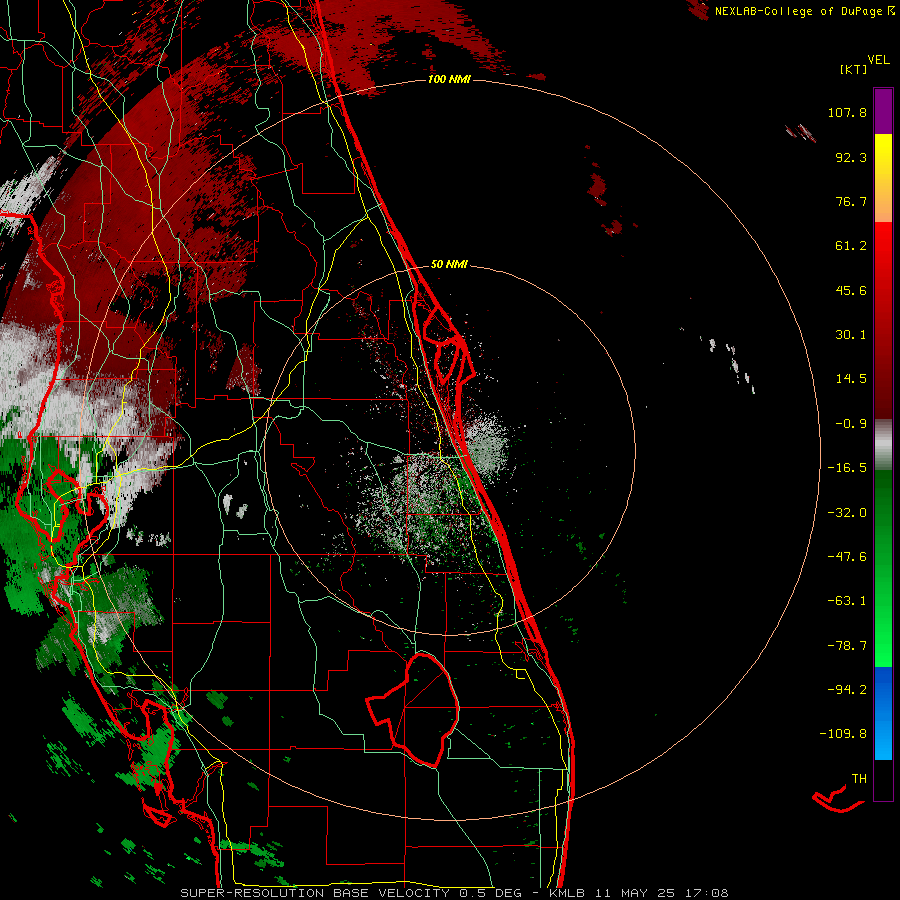This screenshot has width=900, height=900.
Task: Select the 45.6 velocity scale value
Action: (851, 290)
